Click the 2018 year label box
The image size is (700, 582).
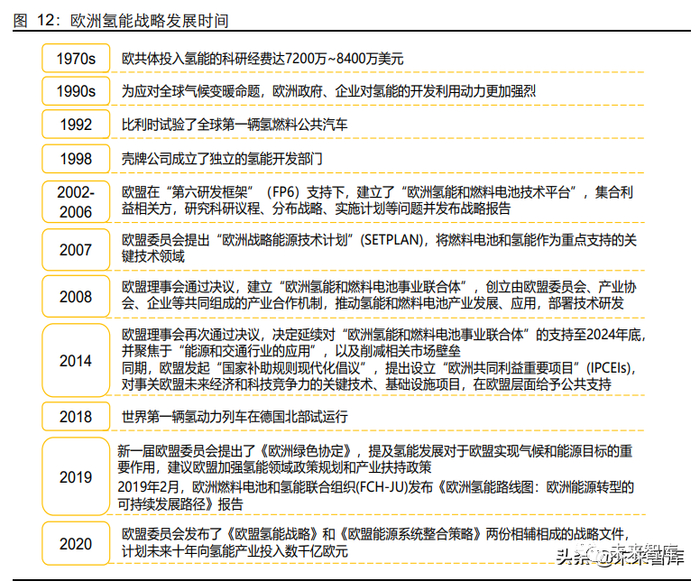[76, 416]
